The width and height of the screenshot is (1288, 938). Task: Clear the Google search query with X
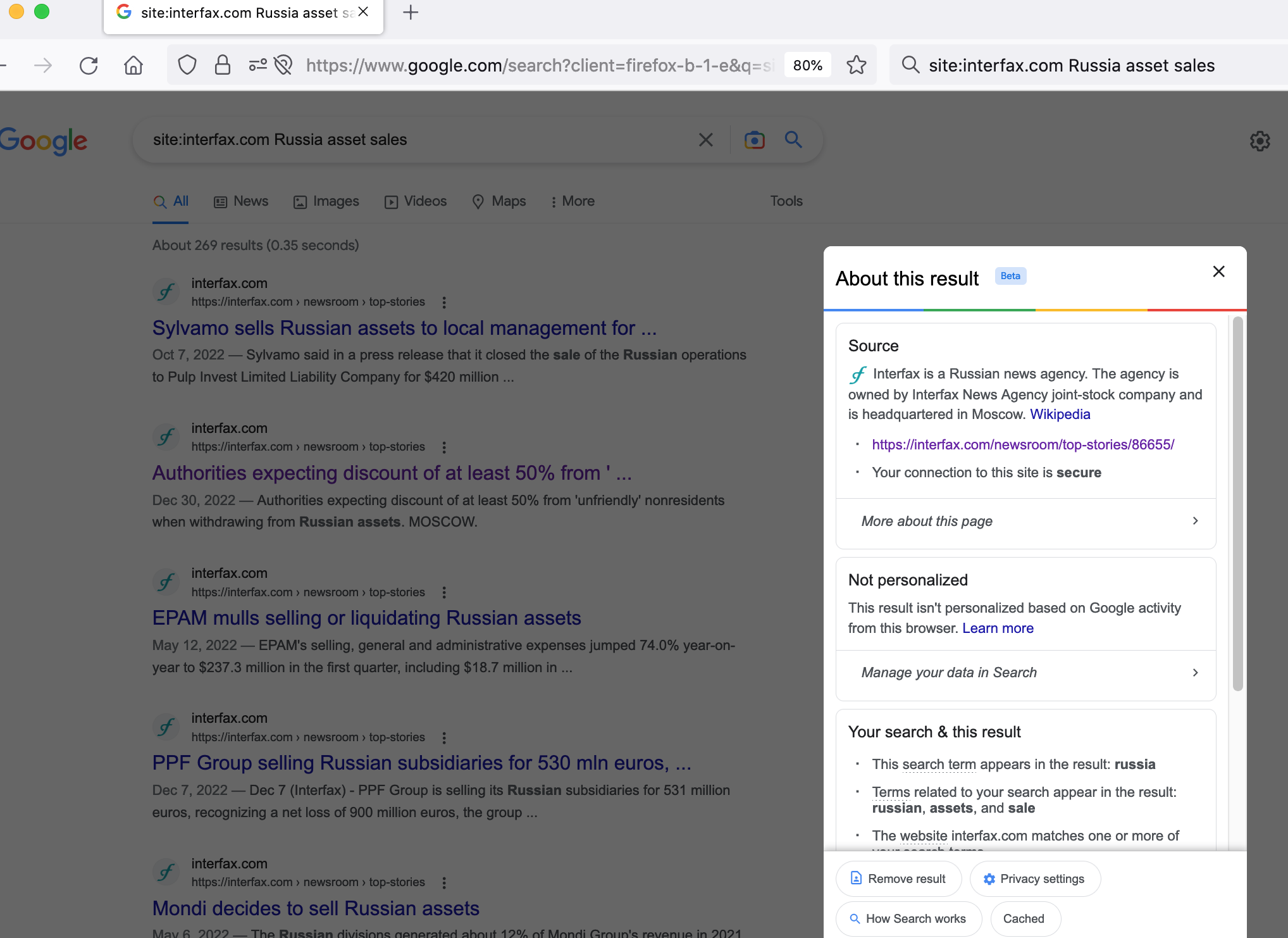[706, 140]
